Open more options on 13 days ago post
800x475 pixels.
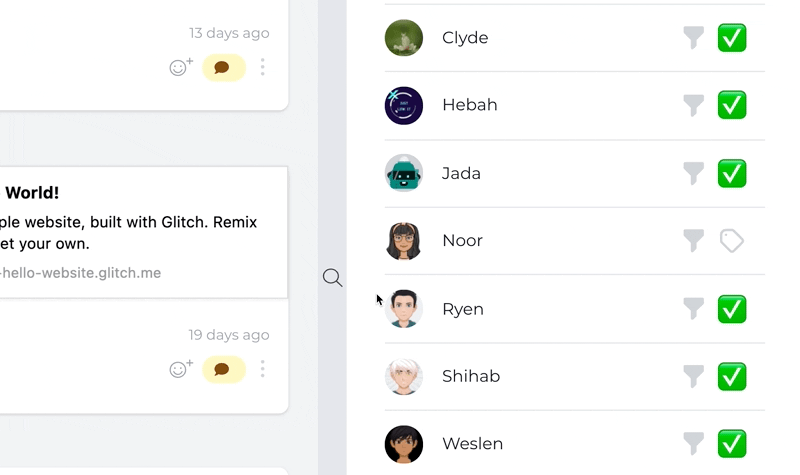(x=263, y=68)
